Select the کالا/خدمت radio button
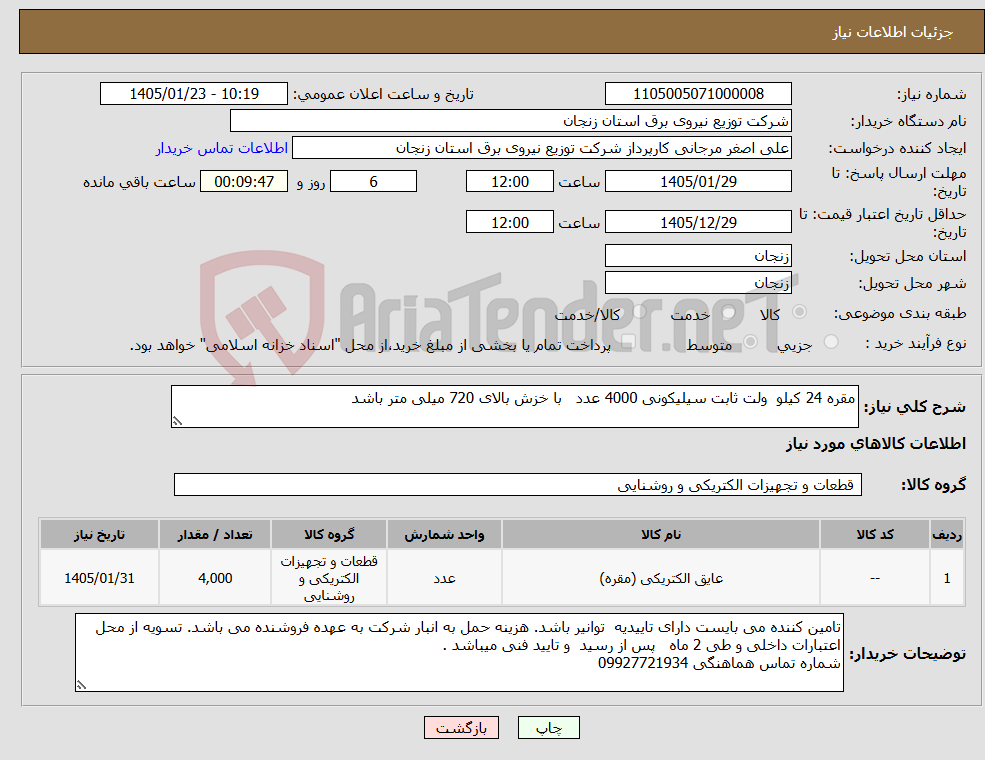The image size is (985, 760). coord(639,312)
